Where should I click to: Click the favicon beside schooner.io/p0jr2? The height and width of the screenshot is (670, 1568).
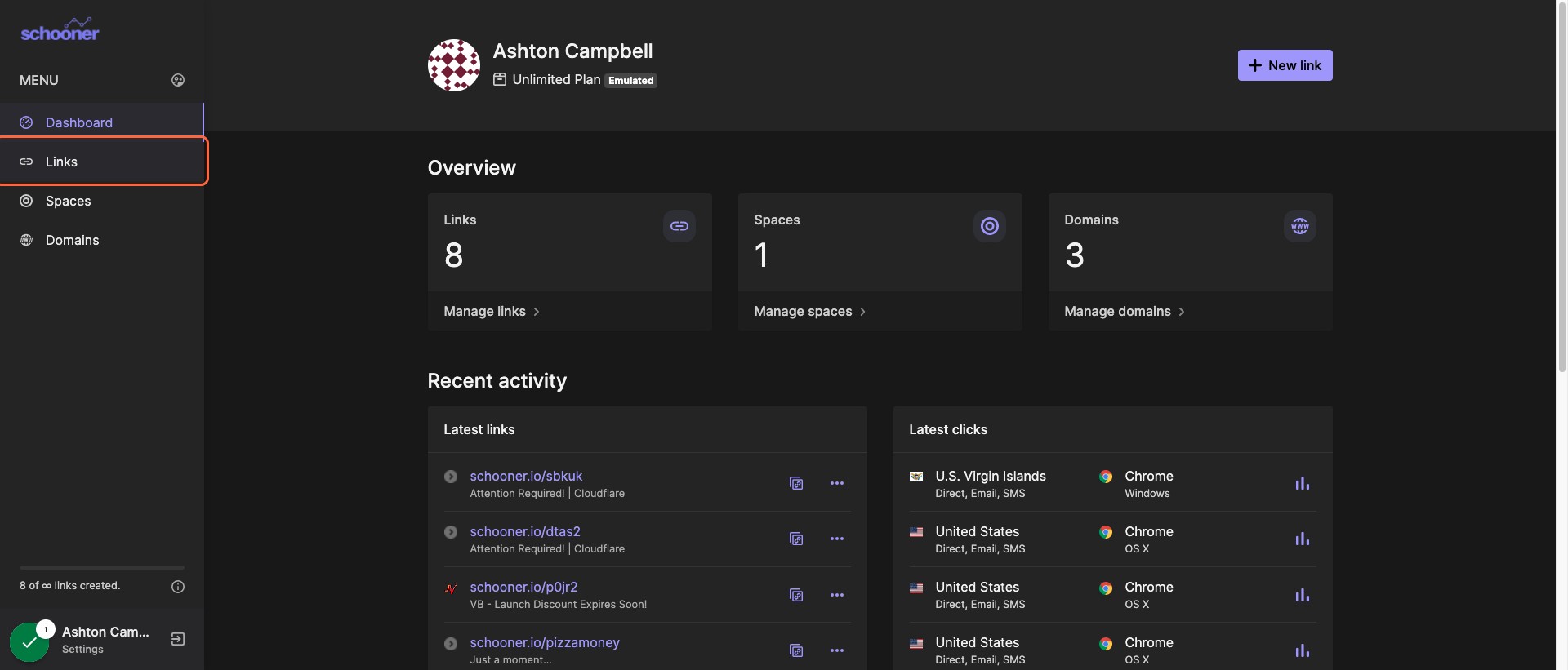point(451,588)
